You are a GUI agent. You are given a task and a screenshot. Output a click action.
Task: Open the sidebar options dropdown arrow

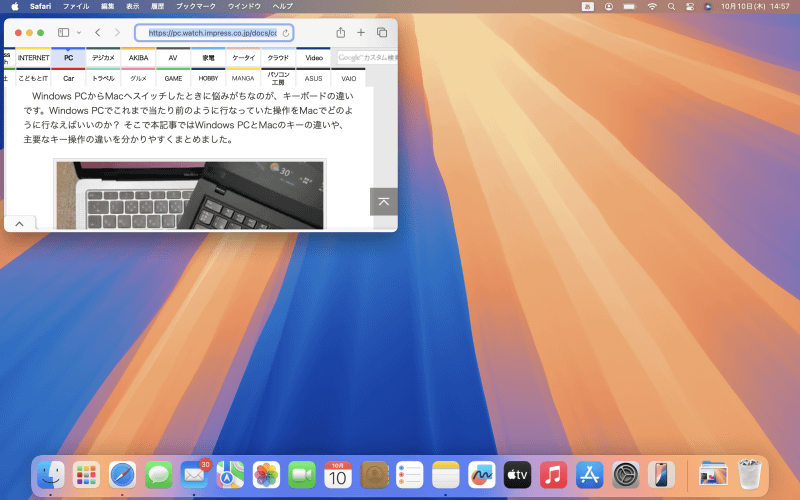click(79, 33)
